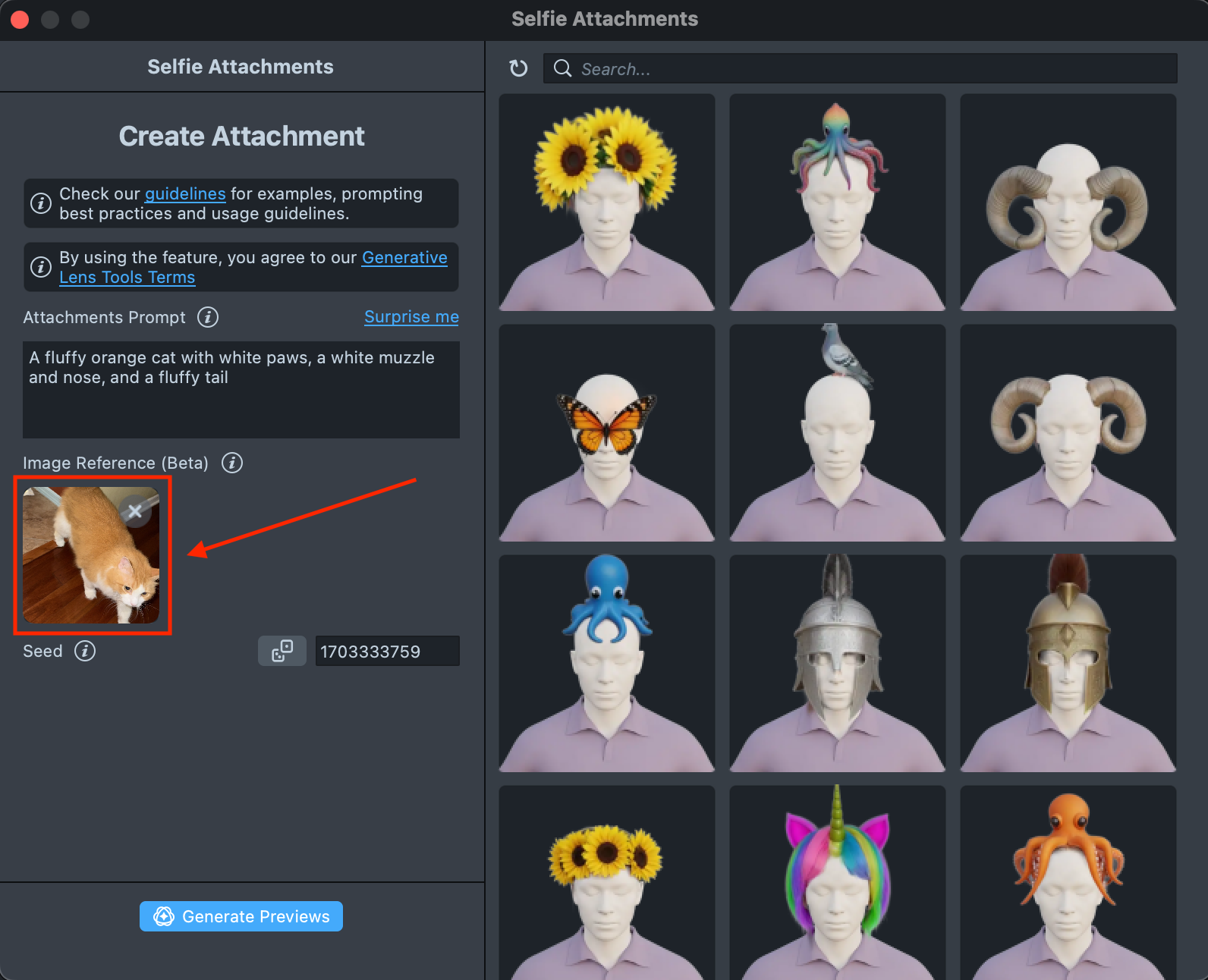The width and height of the screenshot is (1208, 980).
Task: Select the pigeon on head thumbnail
Action: 837,433
